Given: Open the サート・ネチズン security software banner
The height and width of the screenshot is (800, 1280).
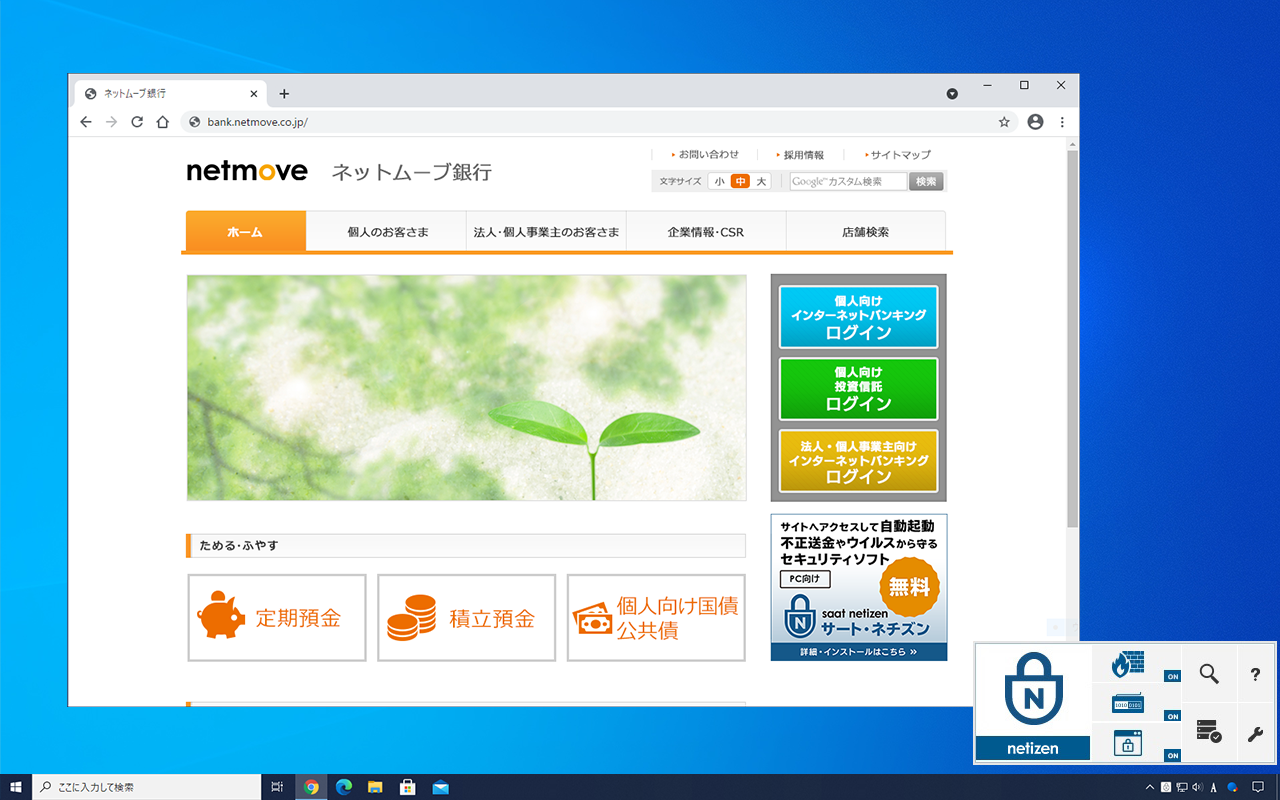Looking at the screenshot, I should tap(858, 587).
